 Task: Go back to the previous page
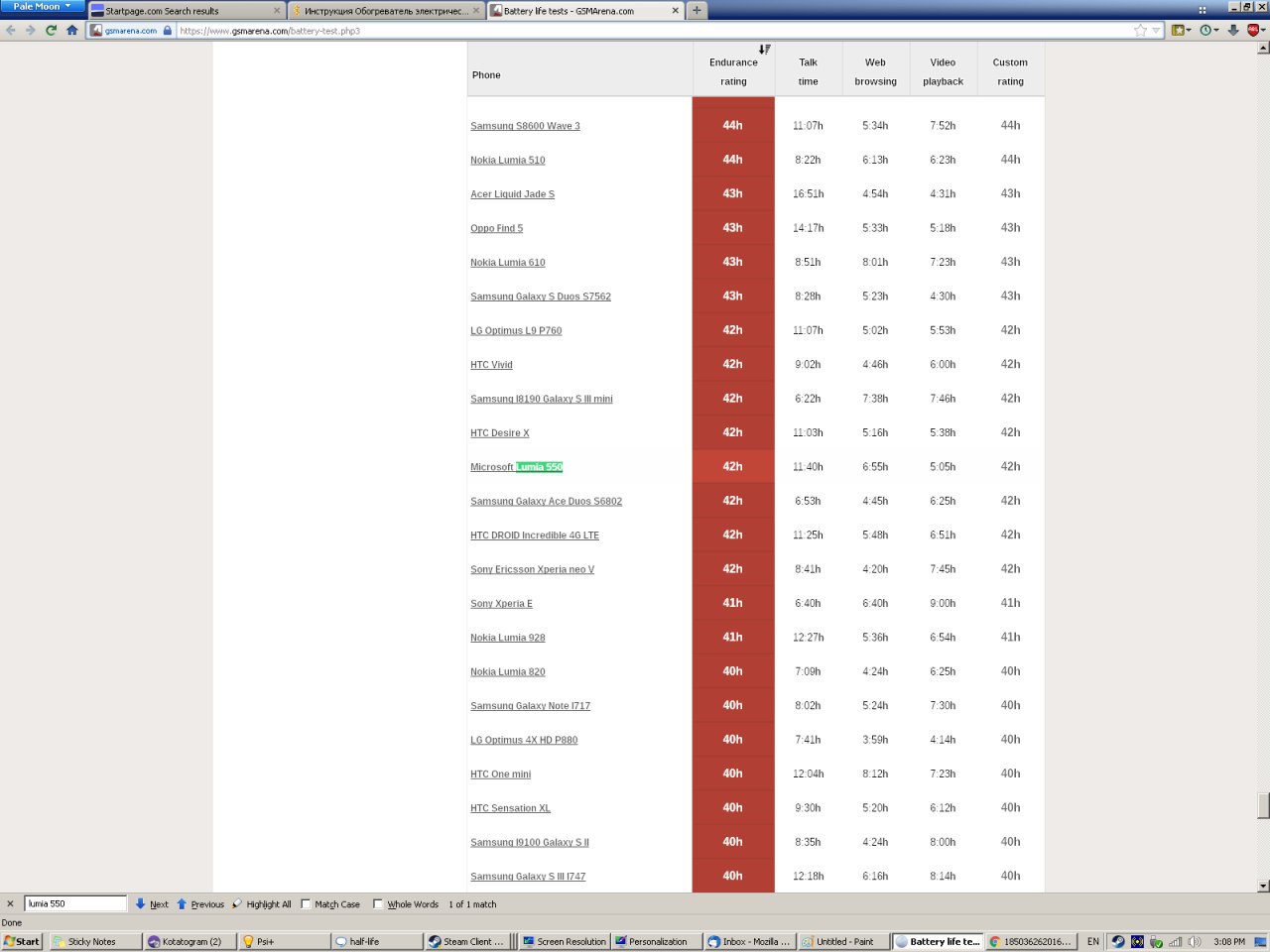pyautogui.click(x=11, y=31)
